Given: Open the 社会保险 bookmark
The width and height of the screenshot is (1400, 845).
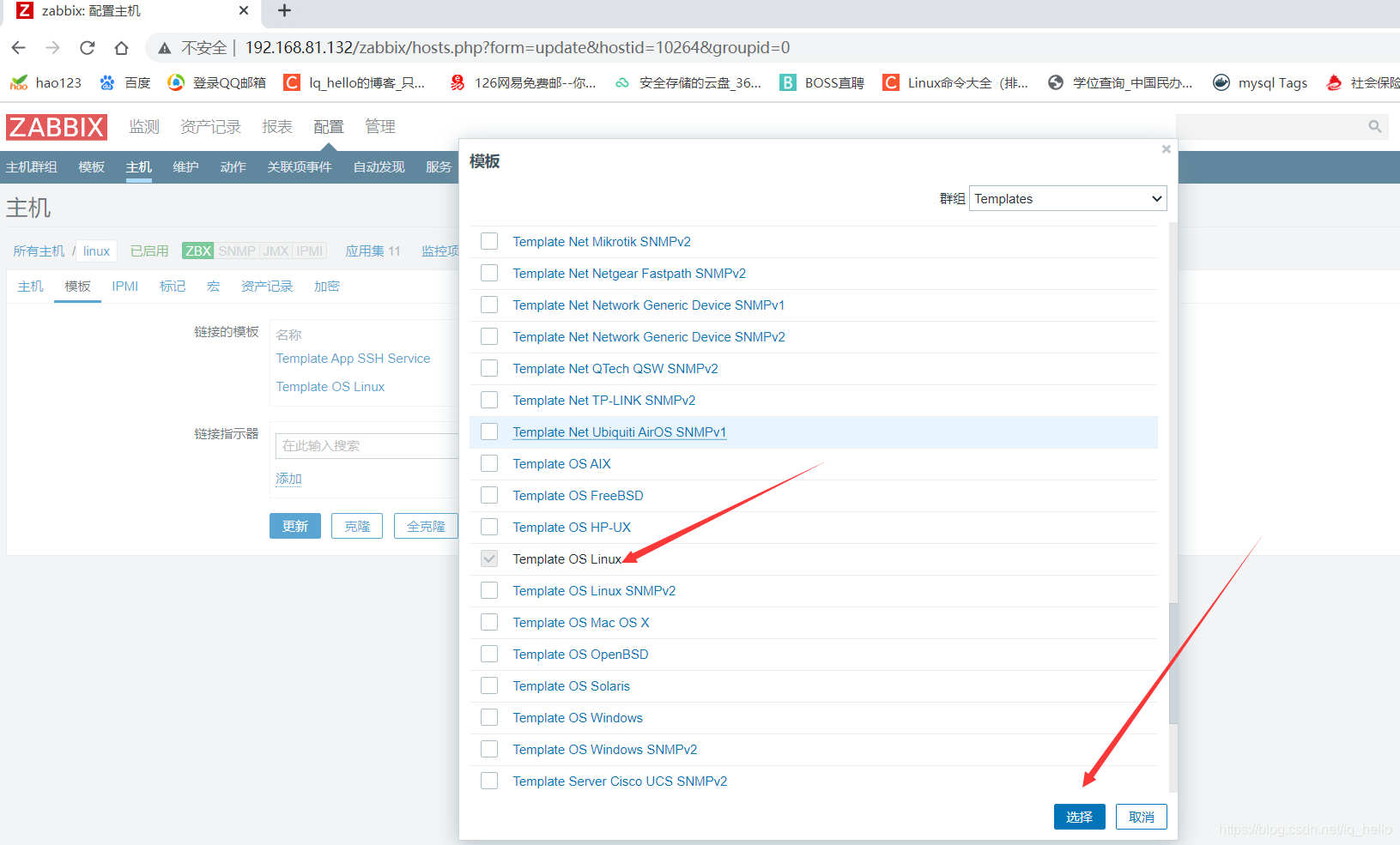Looking at the screenshot, I should coord(1362,82).
